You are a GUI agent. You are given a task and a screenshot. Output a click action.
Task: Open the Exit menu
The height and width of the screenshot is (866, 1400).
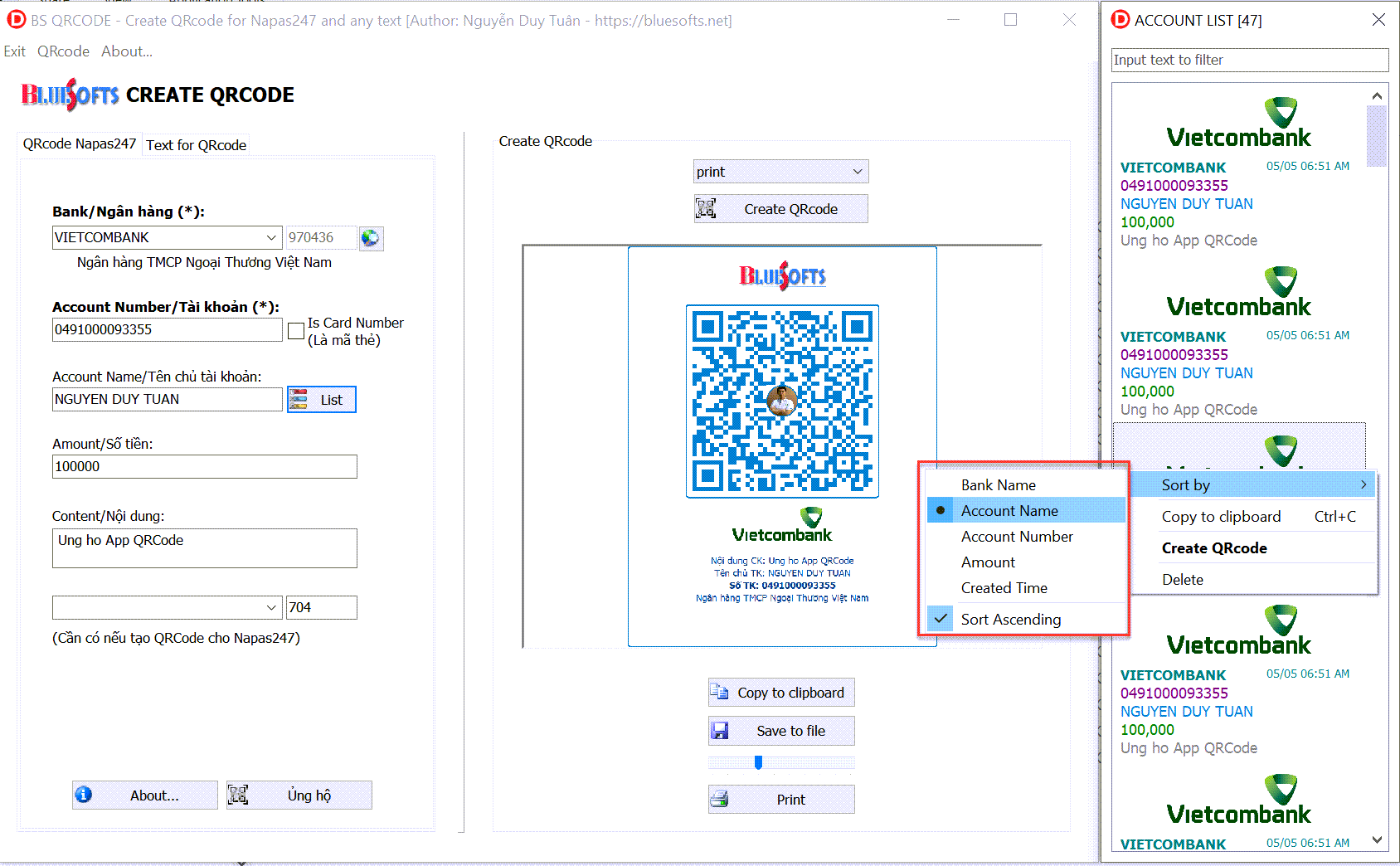[14, 51]
